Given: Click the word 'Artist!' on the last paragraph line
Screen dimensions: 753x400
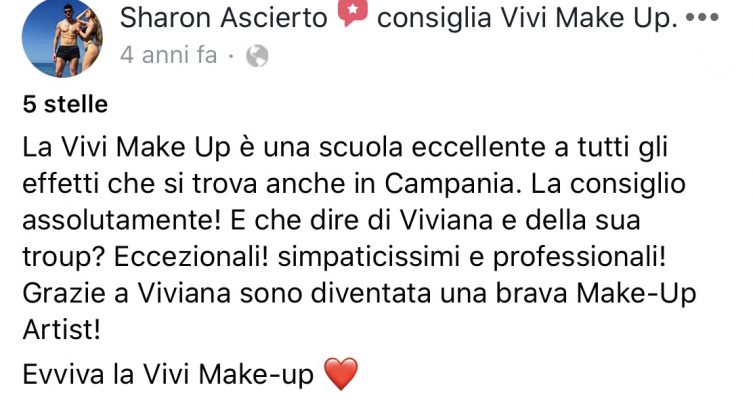Looking at the screenshot, I should coord(61,330).
